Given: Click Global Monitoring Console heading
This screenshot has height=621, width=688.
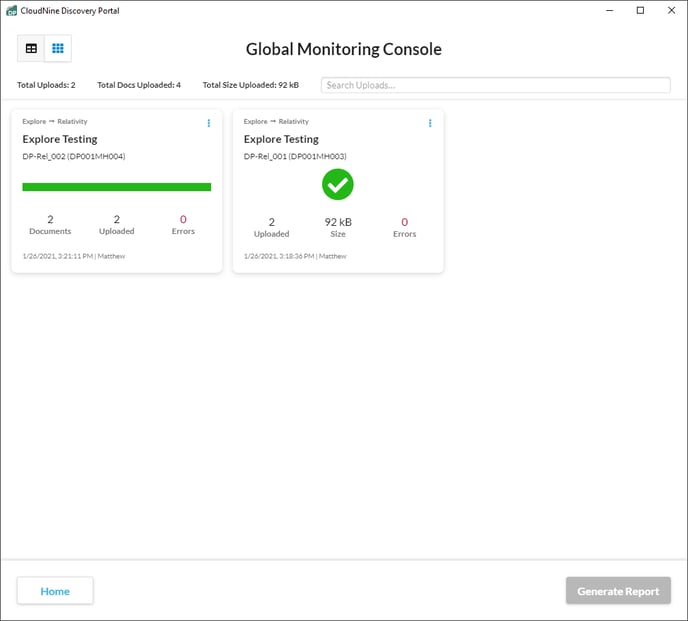Looking at the screenshot, I should coord(344,49).
